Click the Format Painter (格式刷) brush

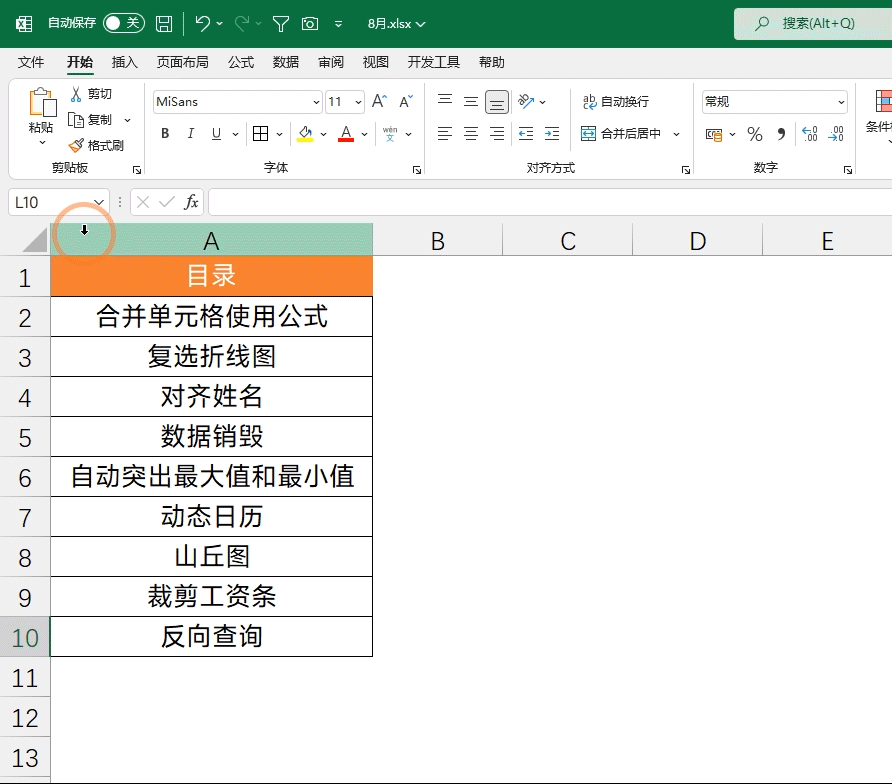point(97,145)
